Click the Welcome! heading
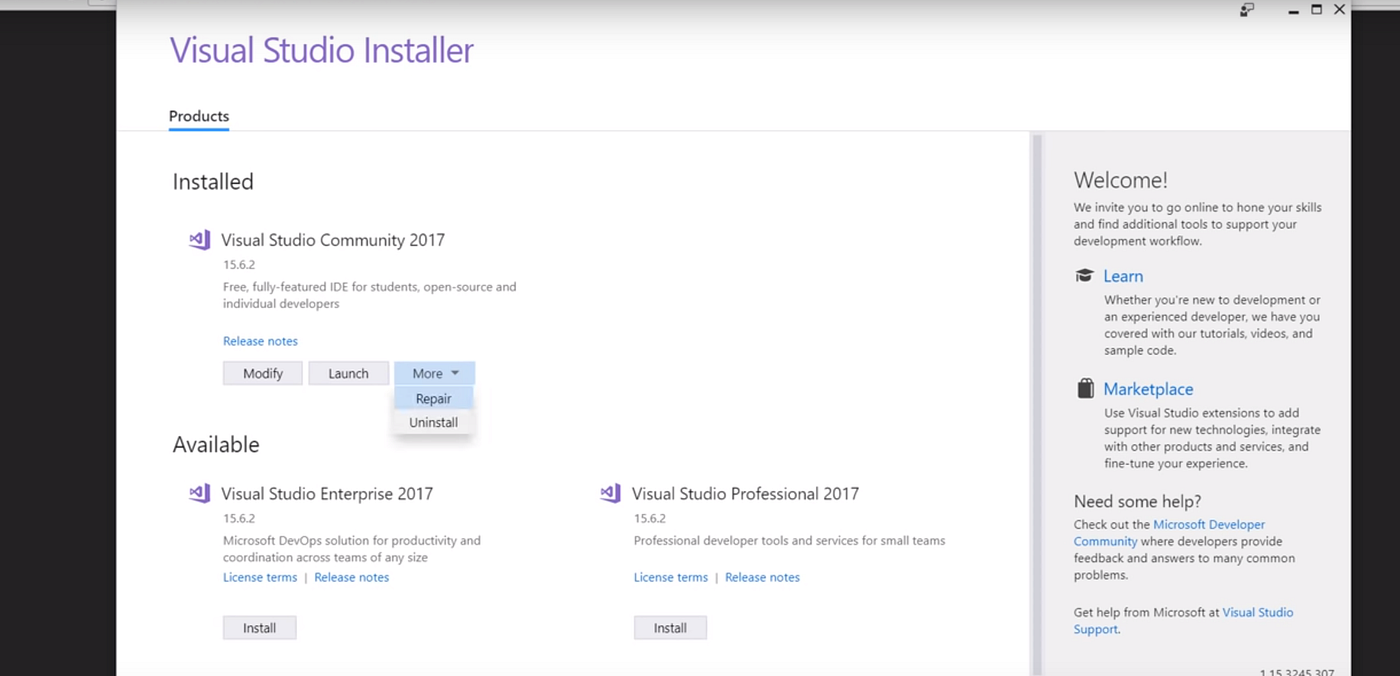 tap(1120, 180)
